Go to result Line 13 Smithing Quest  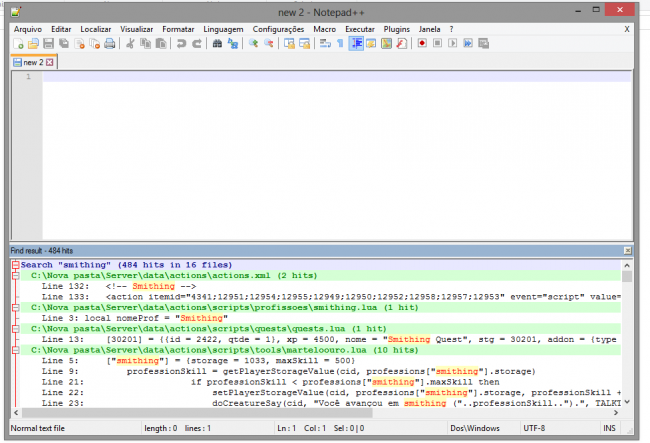pos(329,339)
